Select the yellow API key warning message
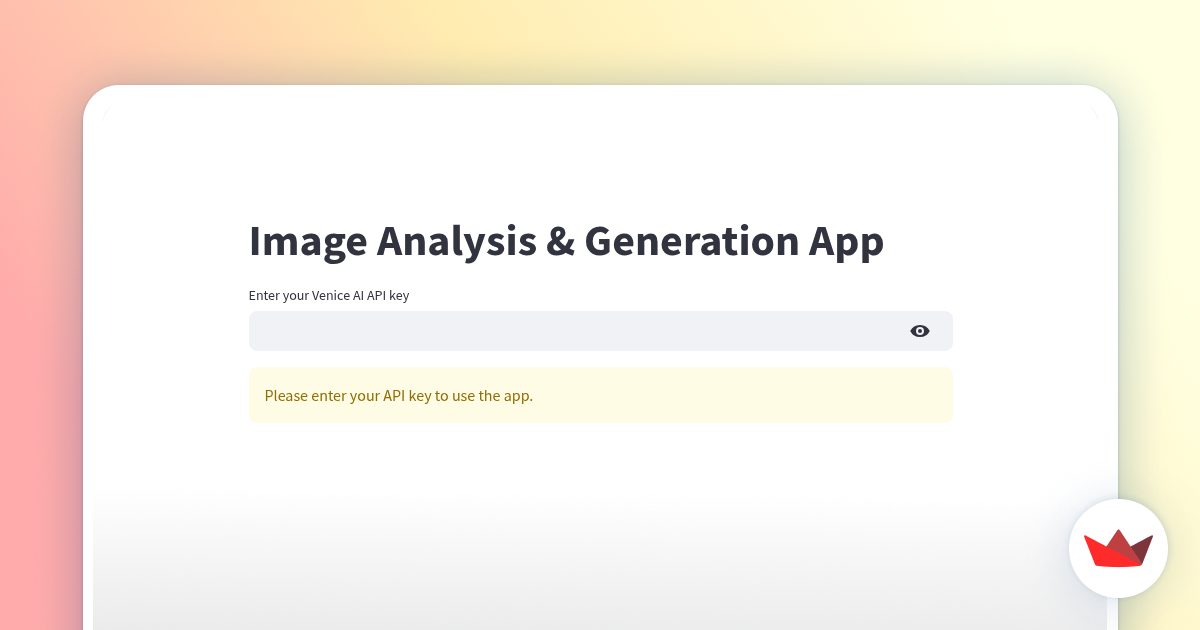Viewport: 1200px width, 630px height. tap(600, 395)
